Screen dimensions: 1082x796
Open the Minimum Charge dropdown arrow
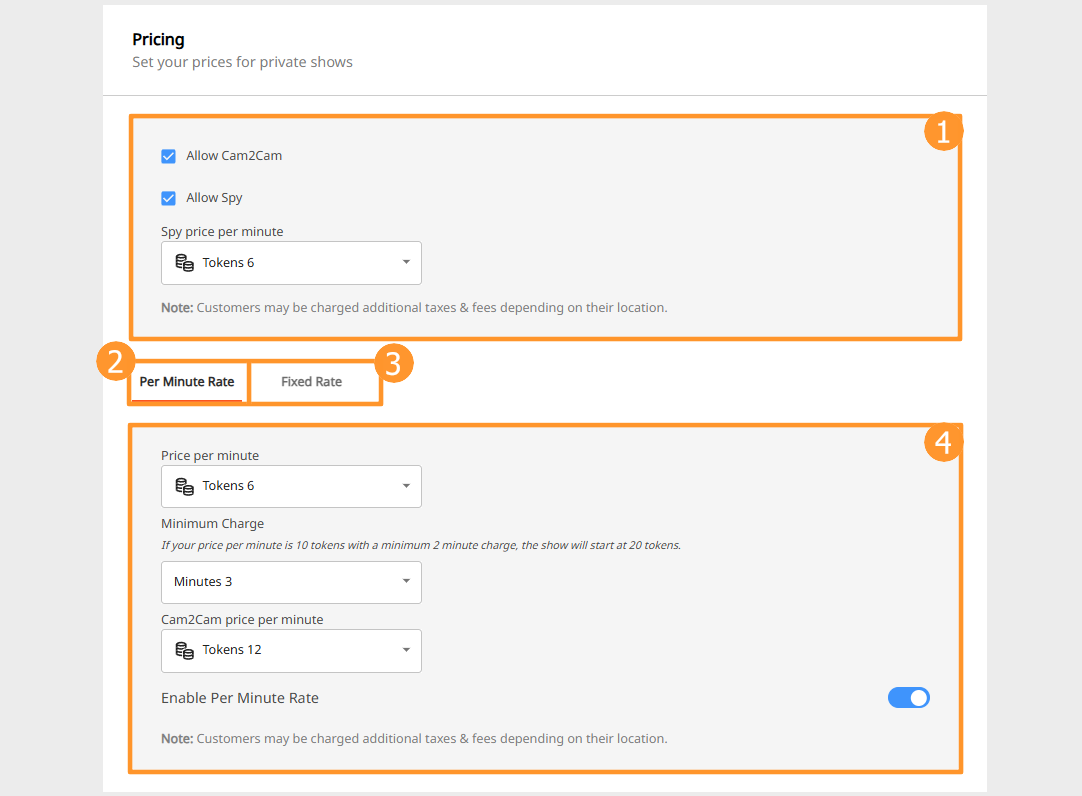406,582
